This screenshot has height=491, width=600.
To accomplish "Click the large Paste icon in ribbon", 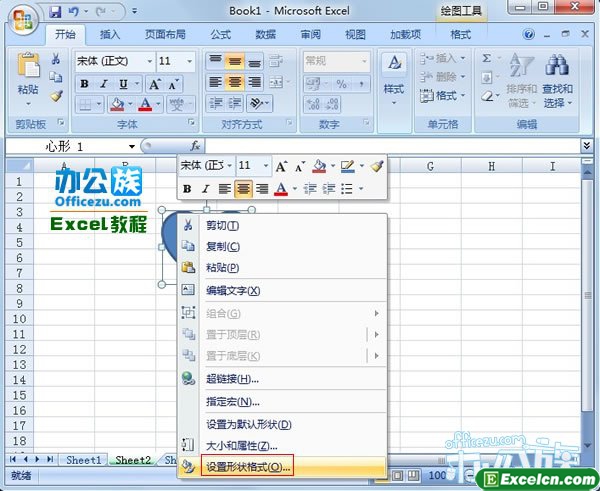I will 28,66.
